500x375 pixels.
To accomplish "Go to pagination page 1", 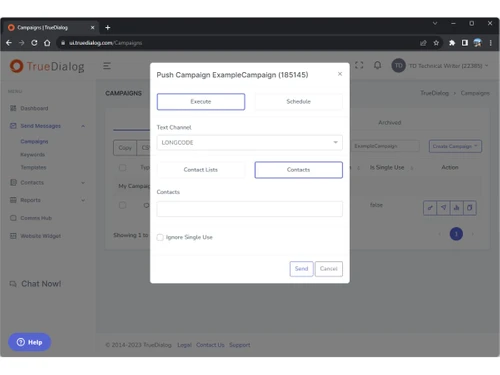I will (456, 234).
